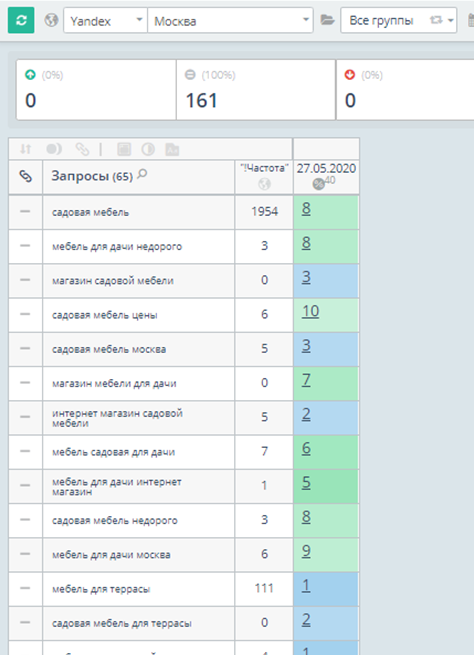474x655 pixels.
Task: Click the unchanged count 161
Action: 201,101
